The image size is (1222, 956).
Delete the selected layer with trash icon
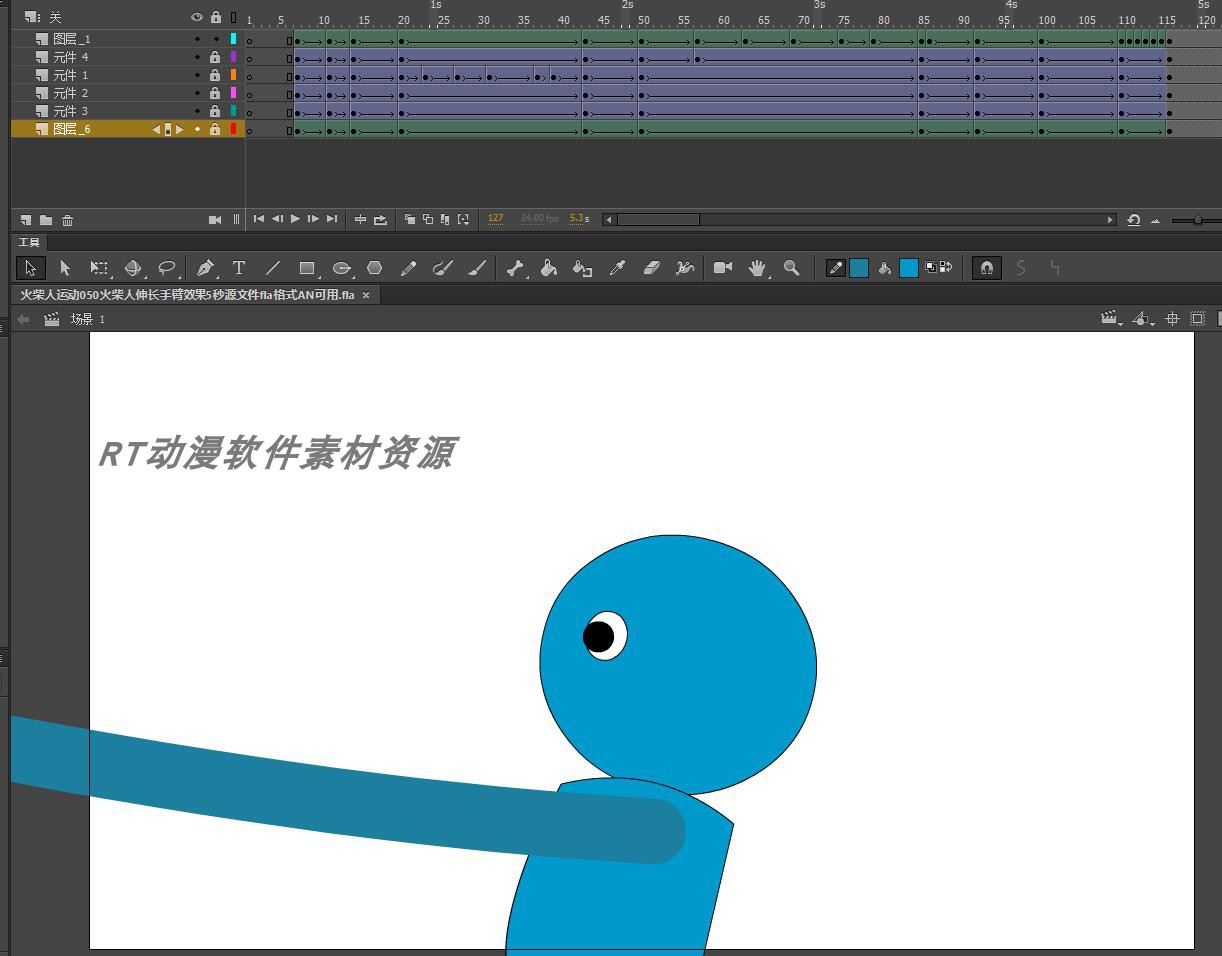68,220
